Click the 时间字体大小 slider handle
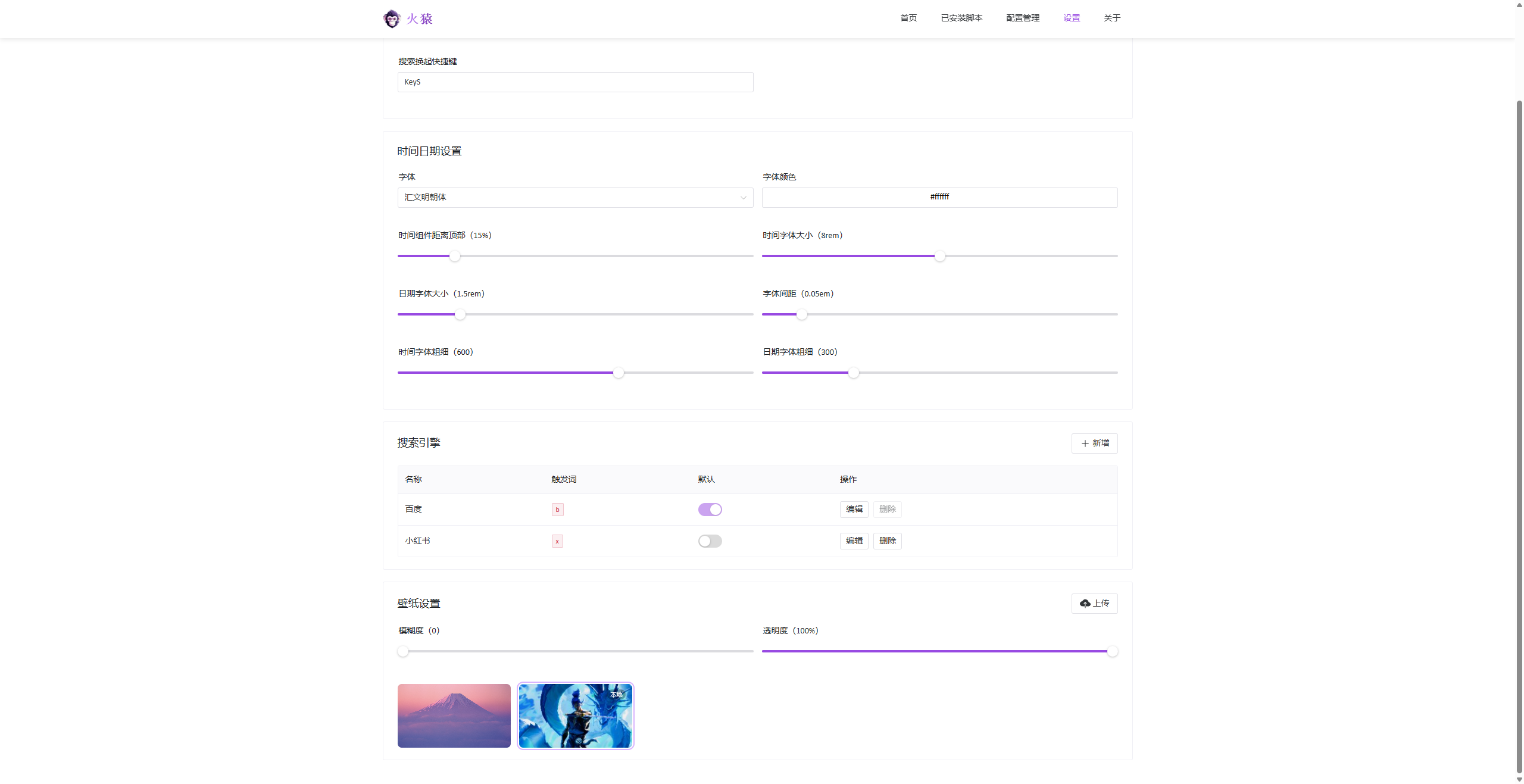 [x=939, y=256]
